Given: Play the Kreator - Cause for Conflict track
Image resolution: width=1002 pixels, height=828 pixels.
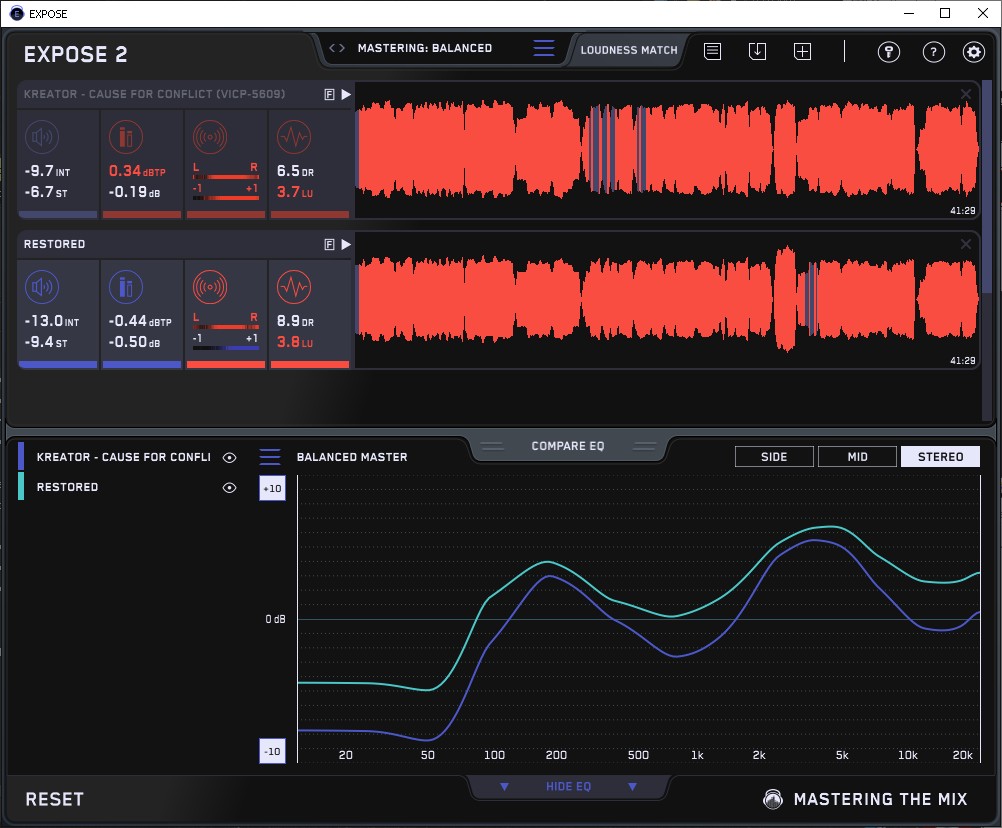Looking at the screenshot, I should point(346,94).
